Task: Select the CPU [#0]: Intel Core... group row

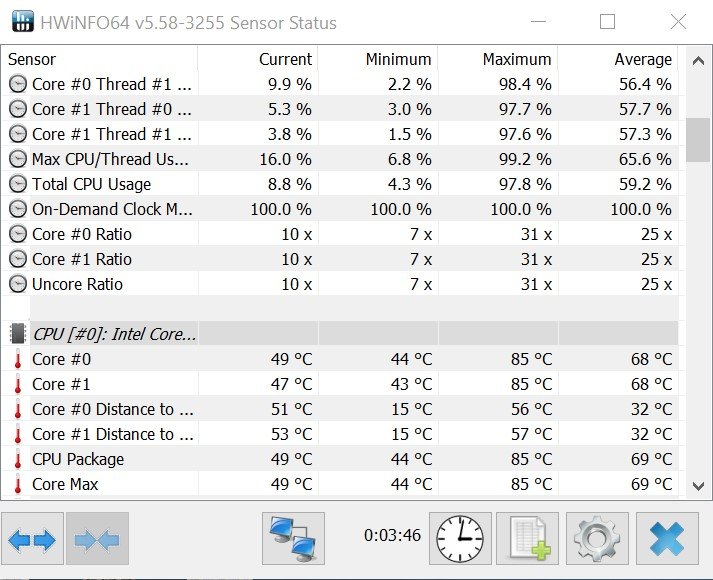Action: pyautogui.click(x=340, y=334)
